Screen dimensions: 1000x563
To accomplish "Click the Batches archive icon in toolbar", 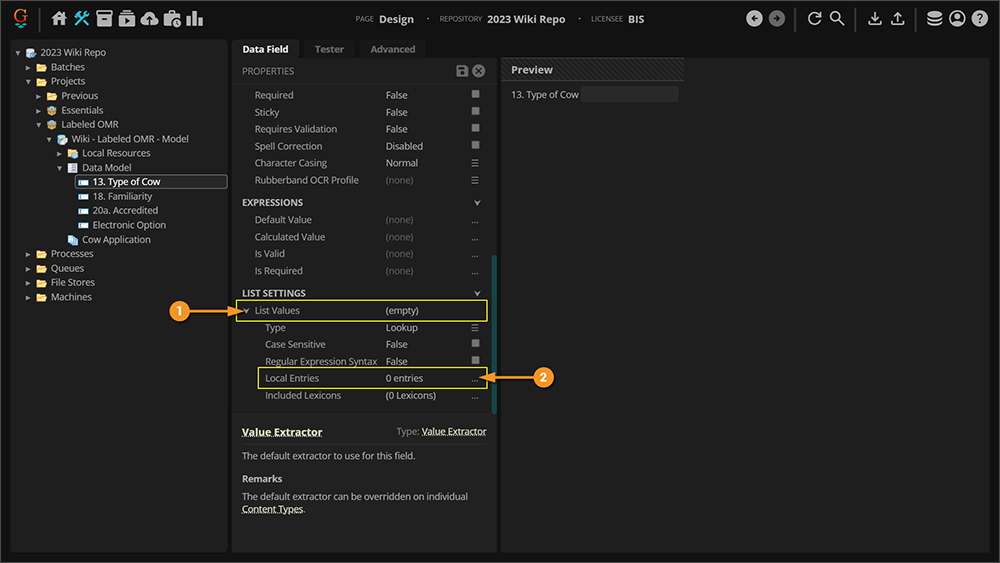I will (x=104, y=19).
